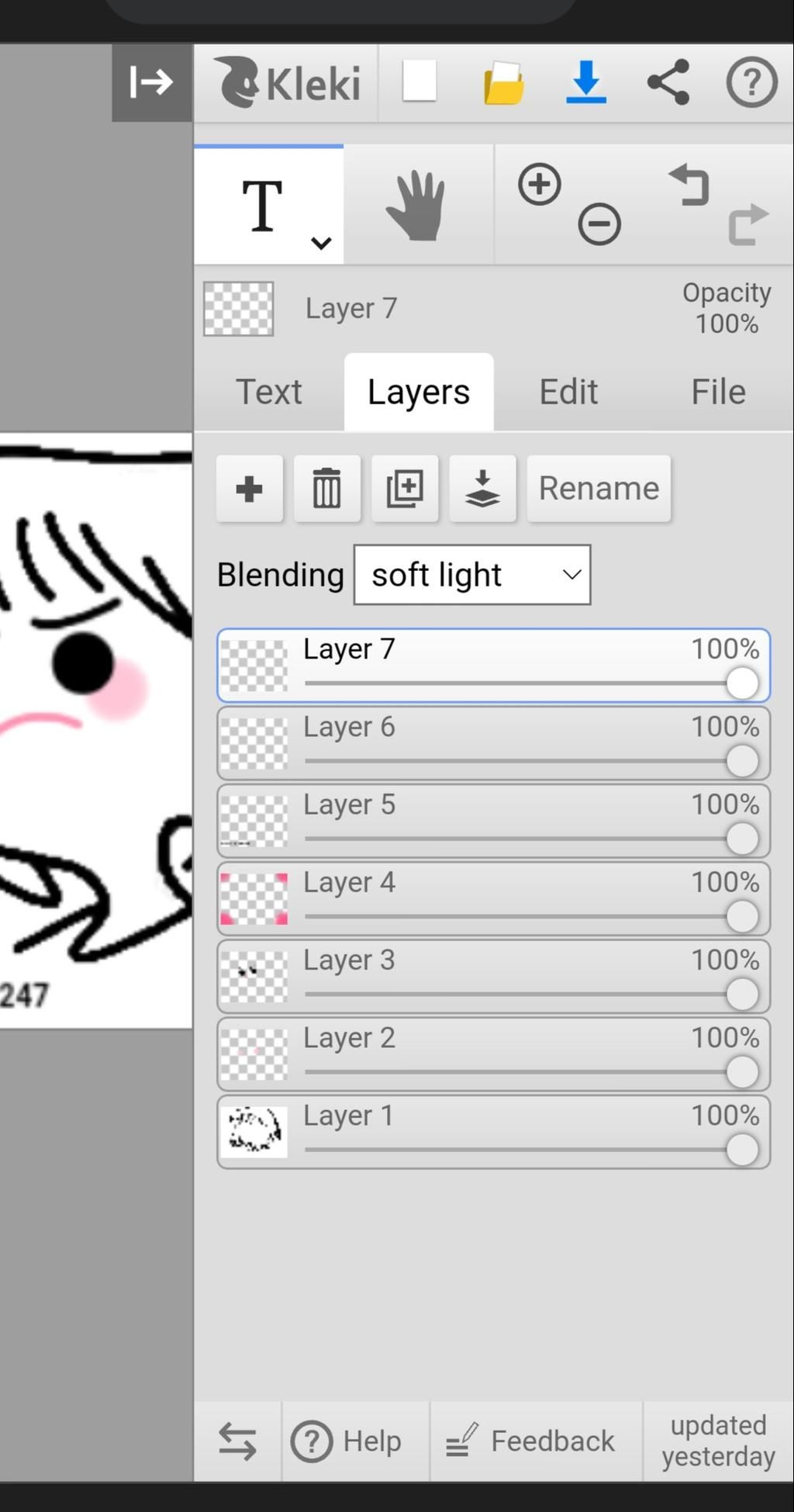Click the Rename button

pos(599,489)
